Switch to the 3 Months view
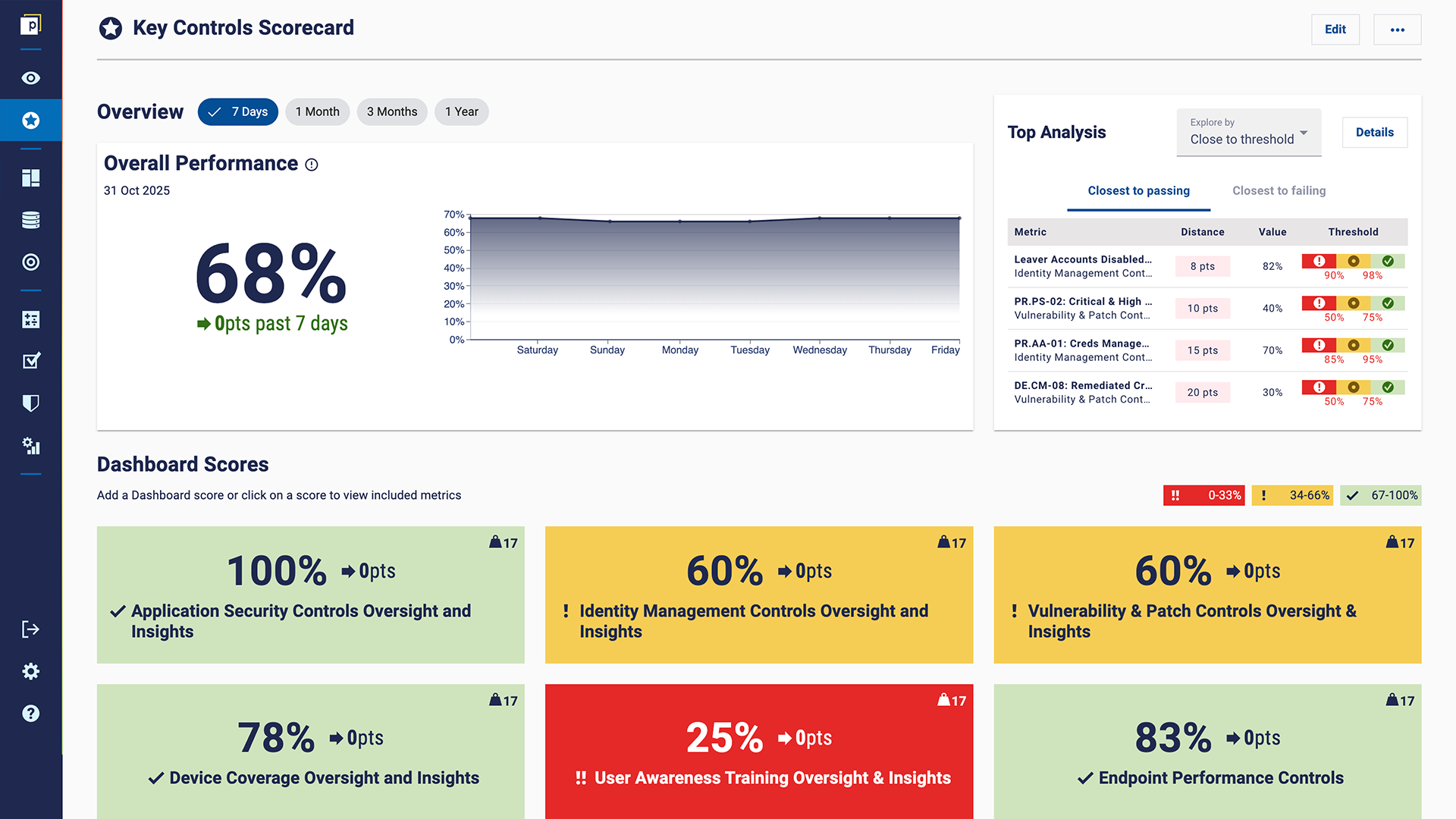Screen dimensions: 1456x819 click(391, 111)
